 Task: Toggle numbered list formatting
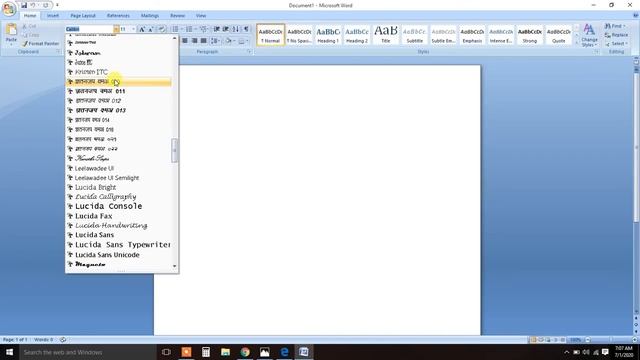tap(190, 29)
